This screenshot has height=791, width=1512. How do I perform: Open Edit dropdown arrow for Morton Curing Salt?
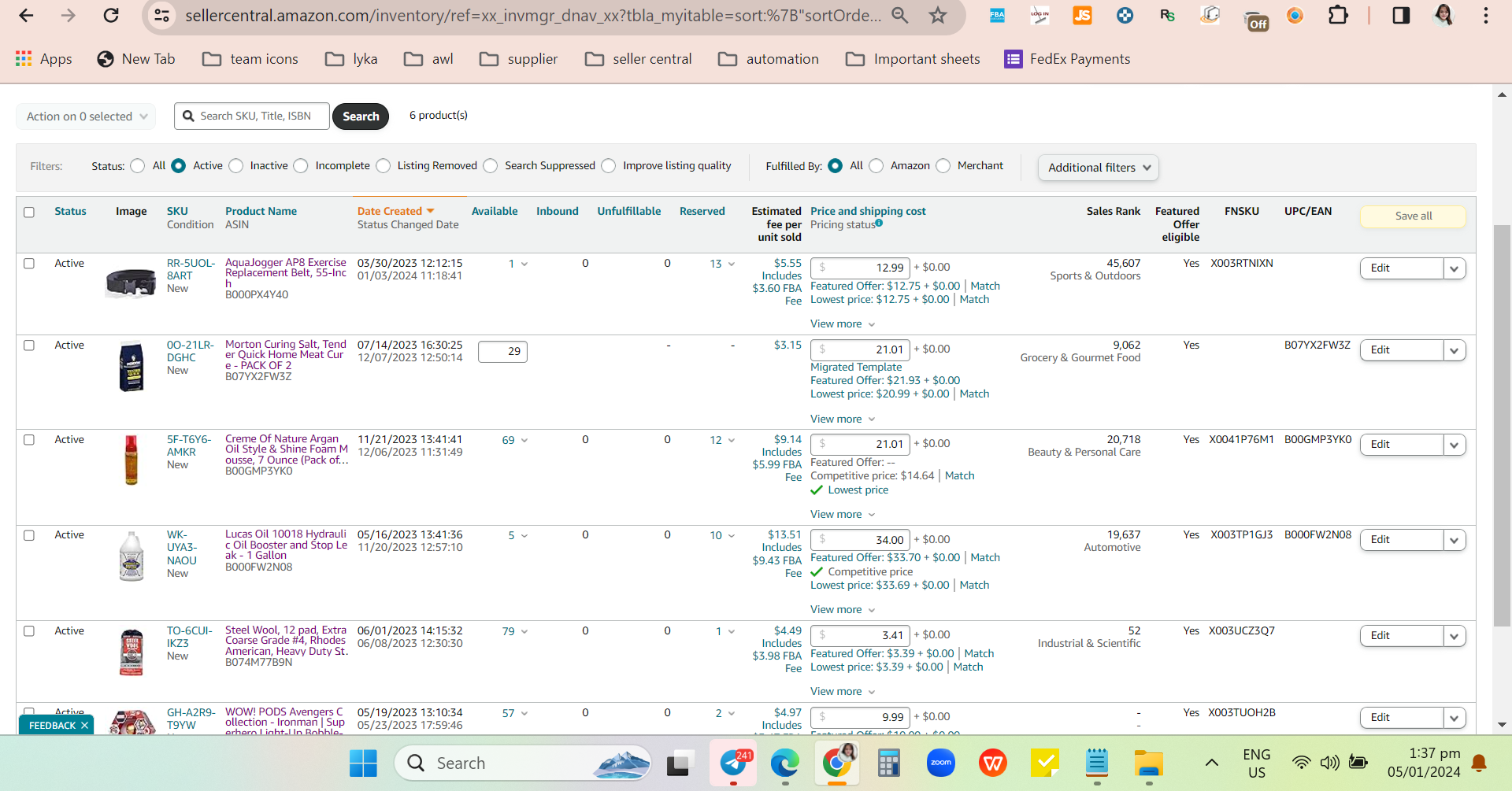(x=1455, y=350)
